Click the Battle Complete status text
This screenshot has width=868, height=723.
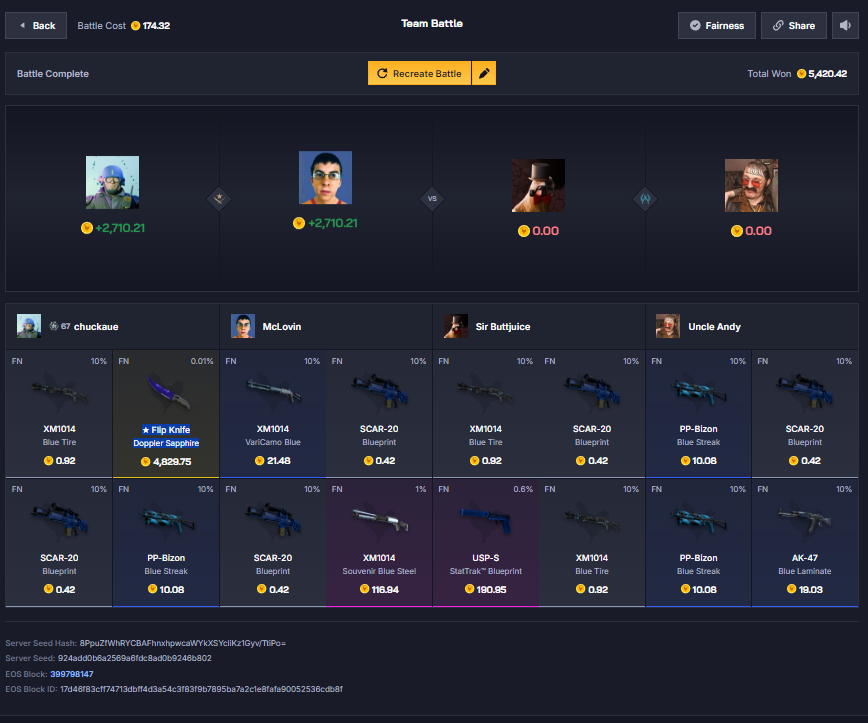point(53,74)
